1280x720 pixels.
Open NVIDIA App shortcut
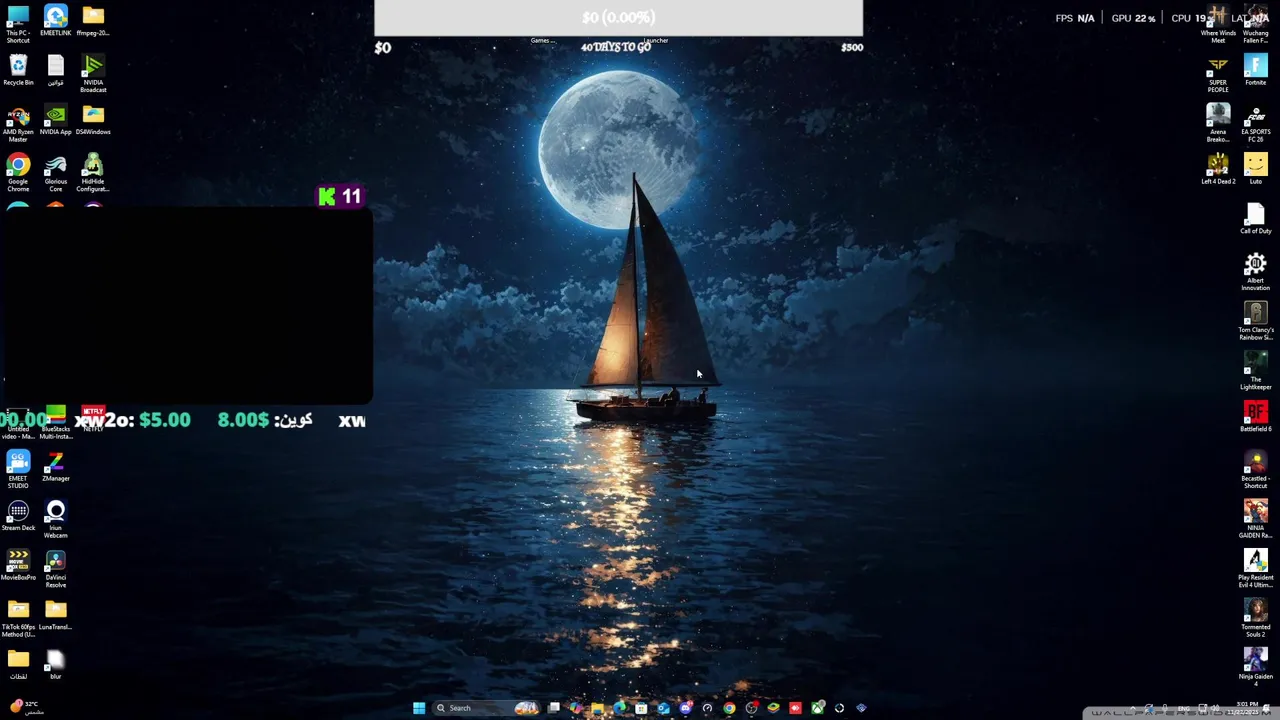point(55,120)
